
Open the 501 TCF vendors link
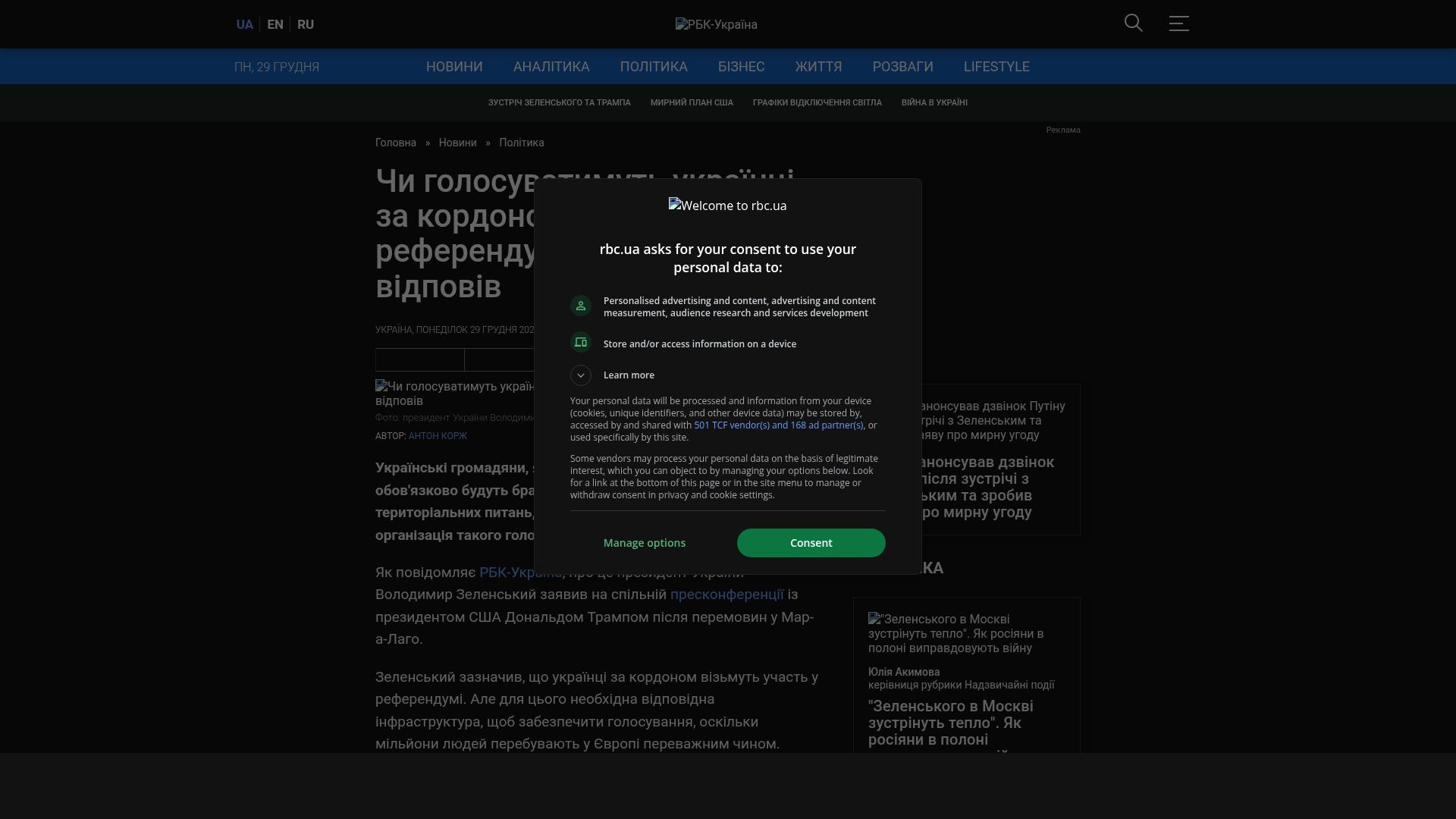778,425
